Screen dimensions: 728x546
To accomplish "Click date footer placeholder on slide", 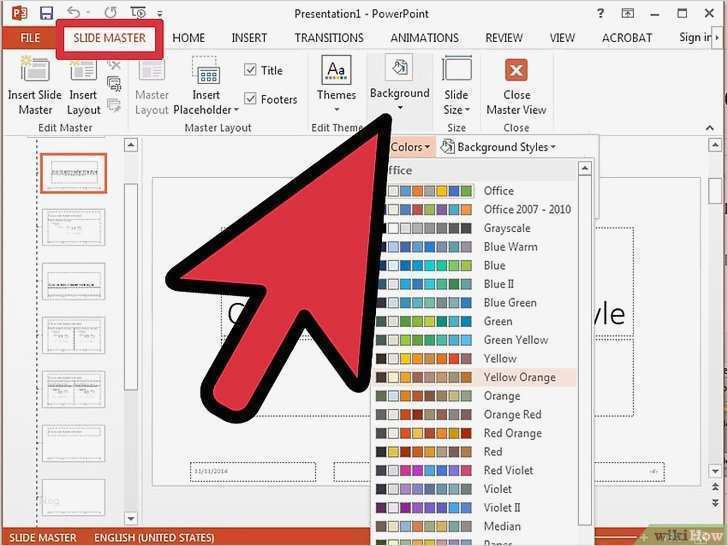I will click(x=253, y=471).
